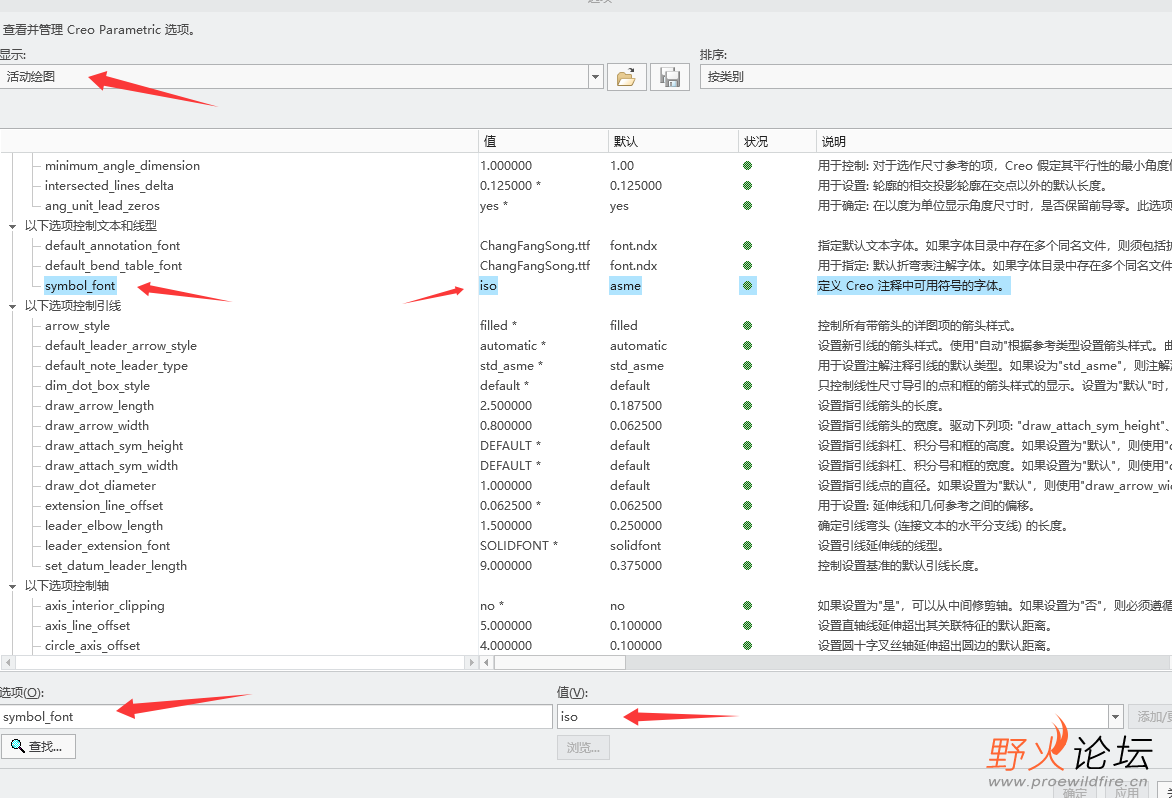Click the asme default of symbol_font

click(x=625, y=285)
